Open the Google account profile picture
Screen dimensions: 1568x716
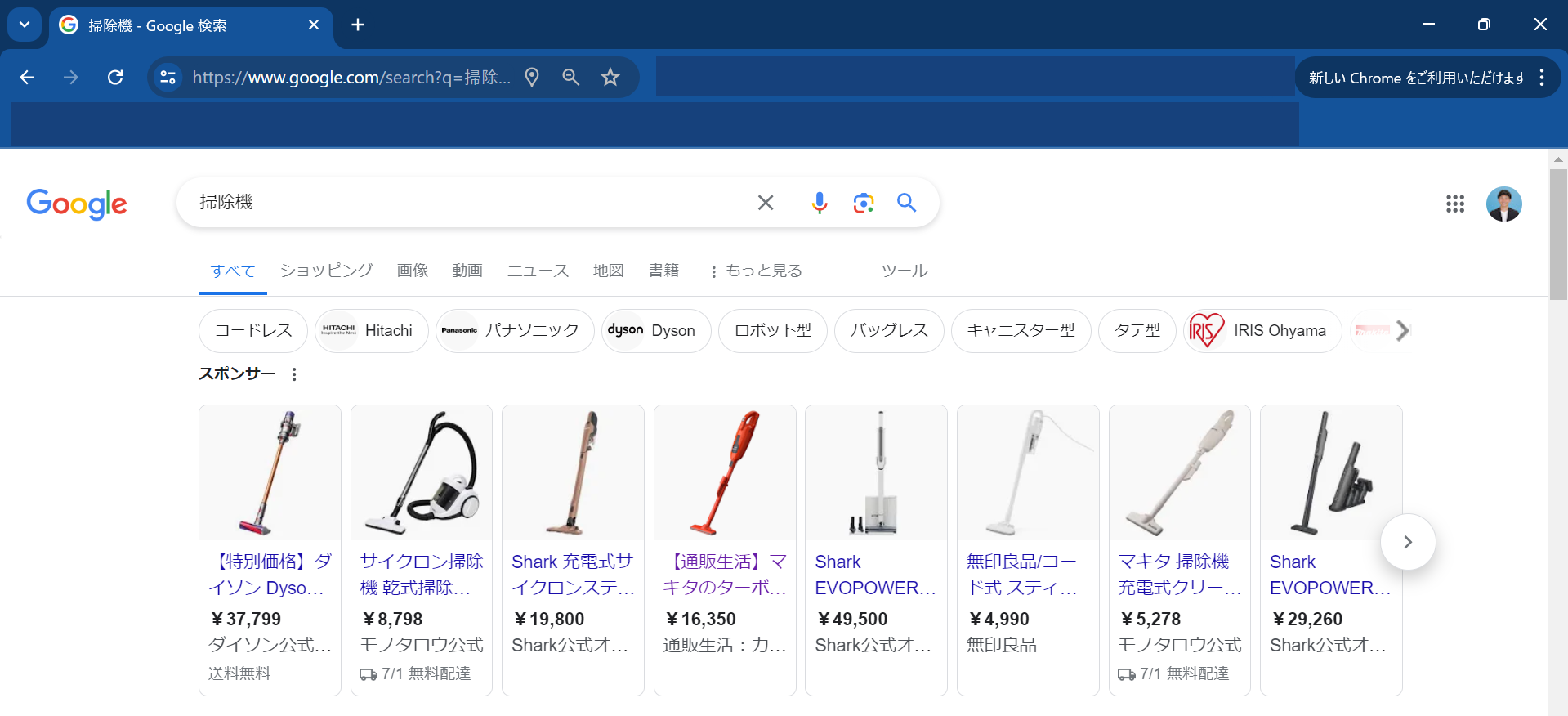coord(1504,204)
